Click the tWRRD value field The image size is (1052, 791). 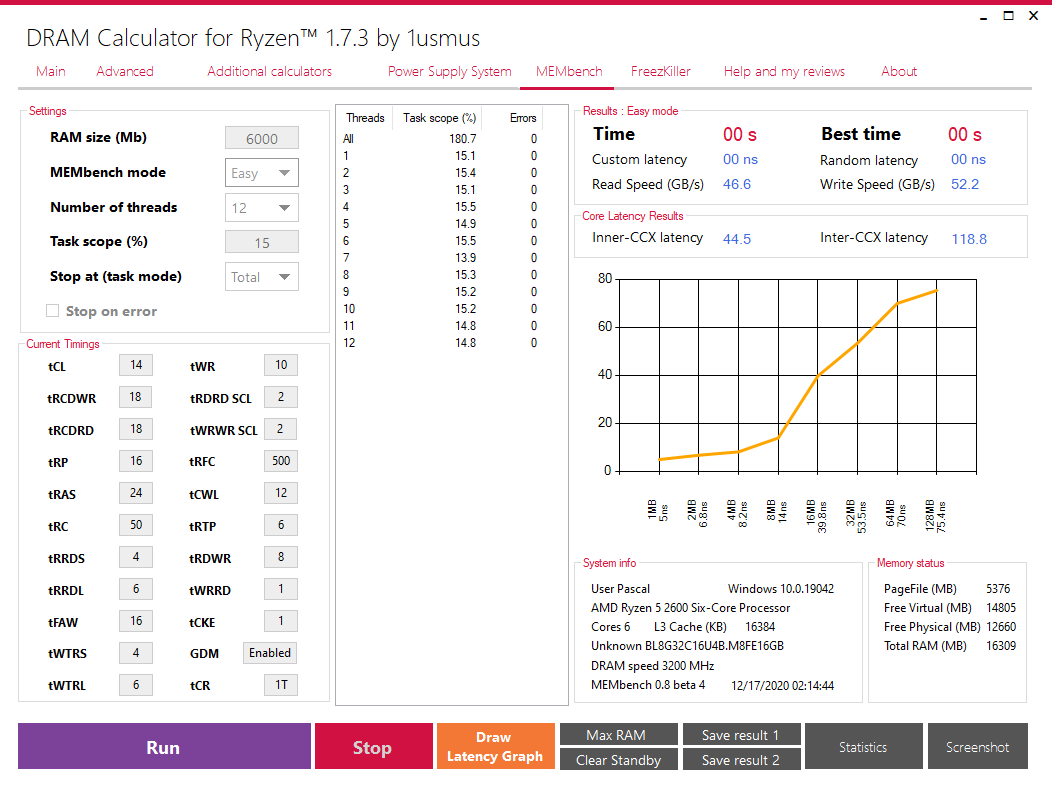(281, 588)
